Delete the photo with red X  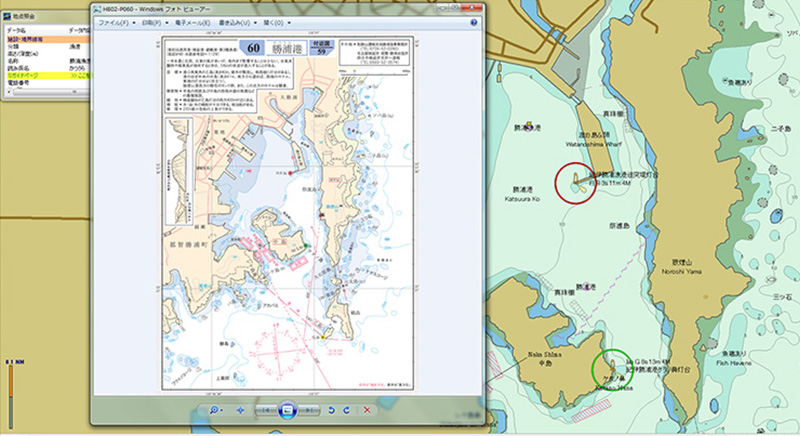point(367,410)
